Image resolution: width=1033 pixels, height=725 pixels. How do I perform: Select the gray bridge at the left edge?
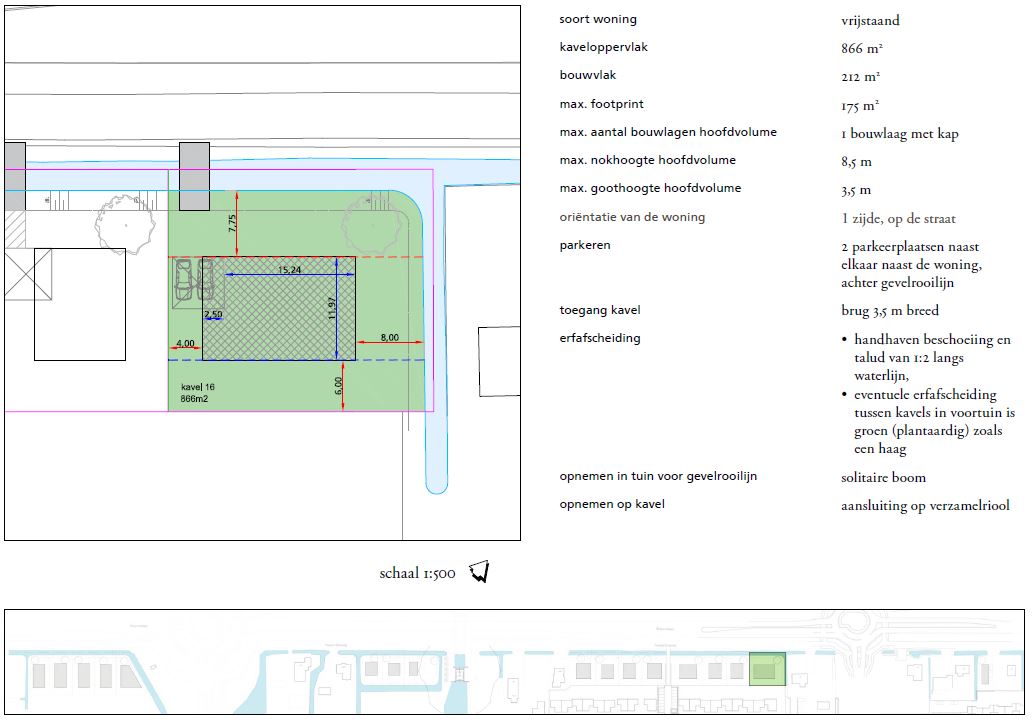[14, 176]
